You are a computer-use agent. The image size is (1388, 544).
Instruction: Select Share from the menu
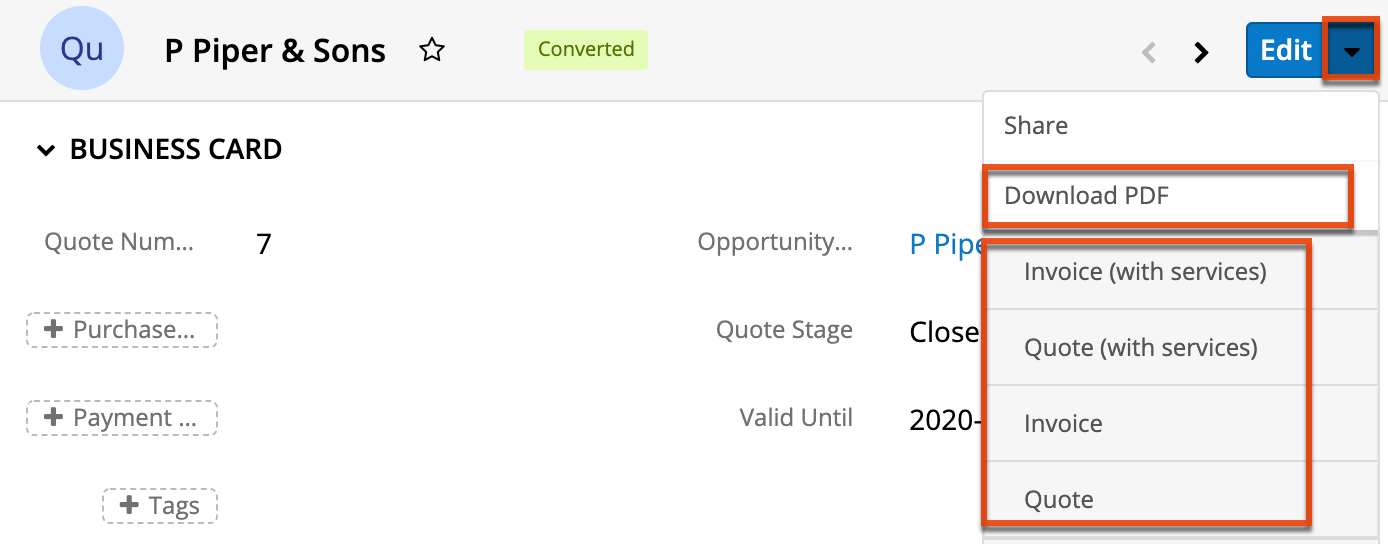1036,126
